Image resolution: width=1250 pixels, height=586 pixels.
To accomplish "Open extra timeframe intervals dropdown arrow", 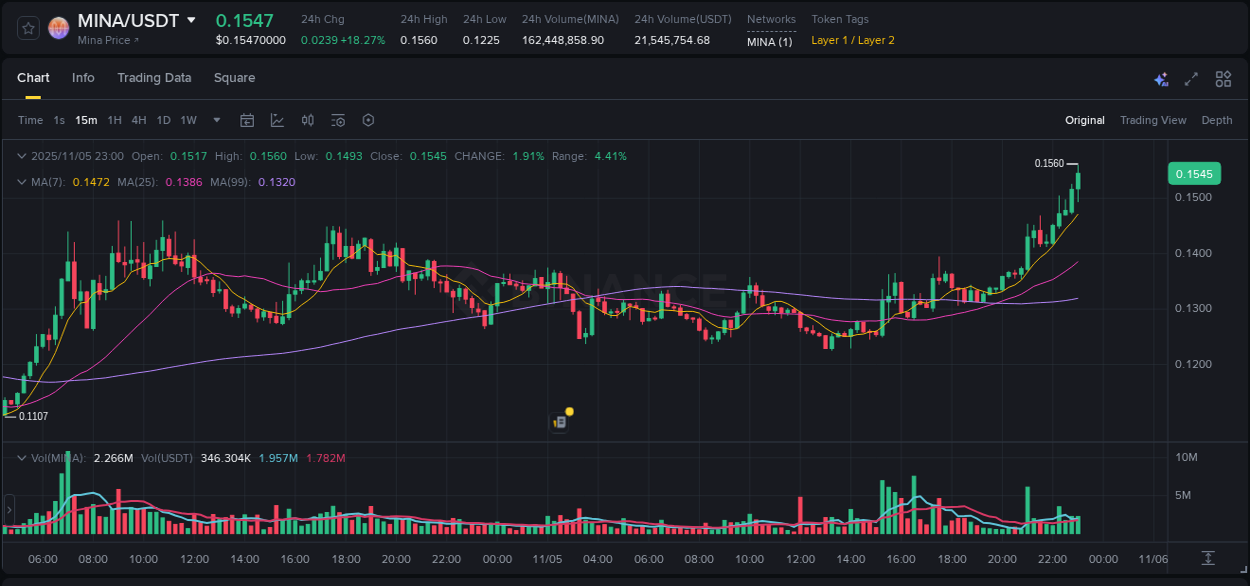I will pos(215,120).
